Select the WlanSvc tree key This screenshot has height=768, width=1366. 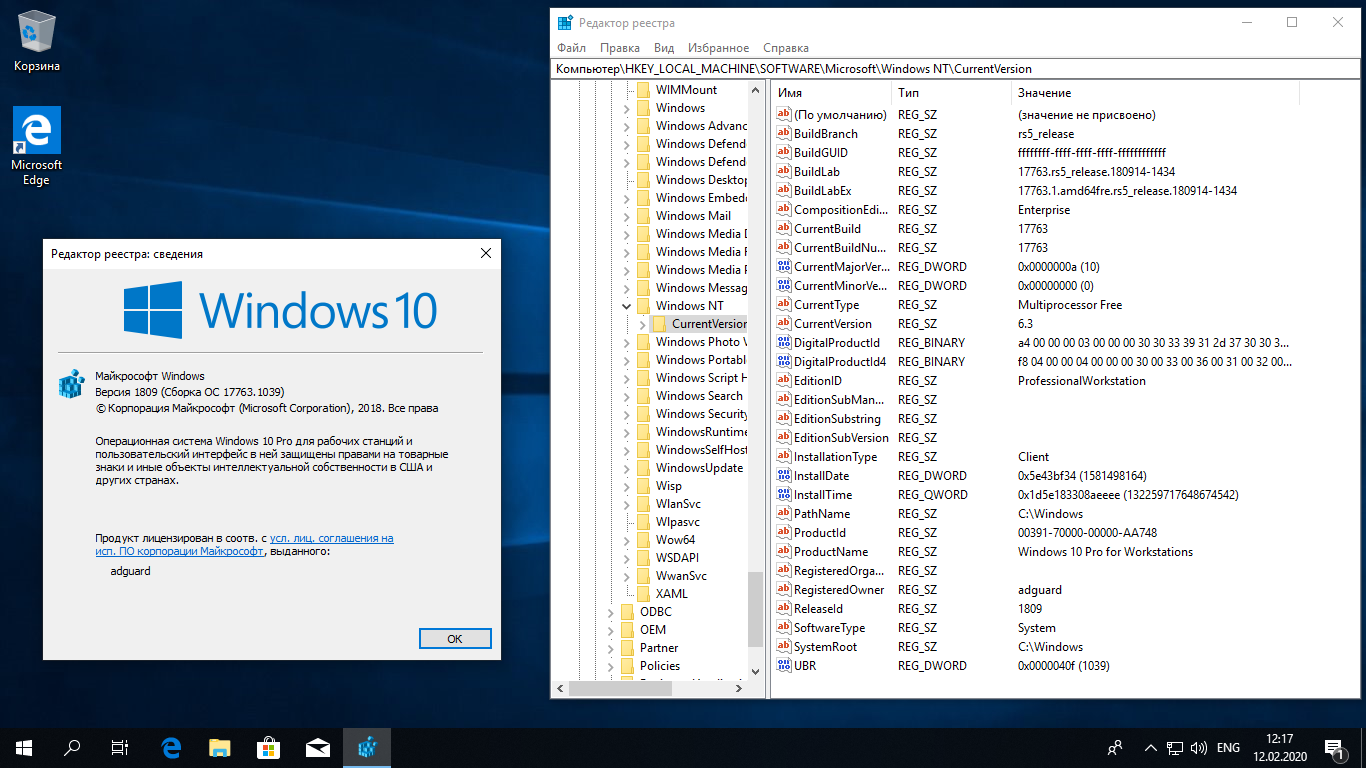pyautogui.click(x=678, y=504)
